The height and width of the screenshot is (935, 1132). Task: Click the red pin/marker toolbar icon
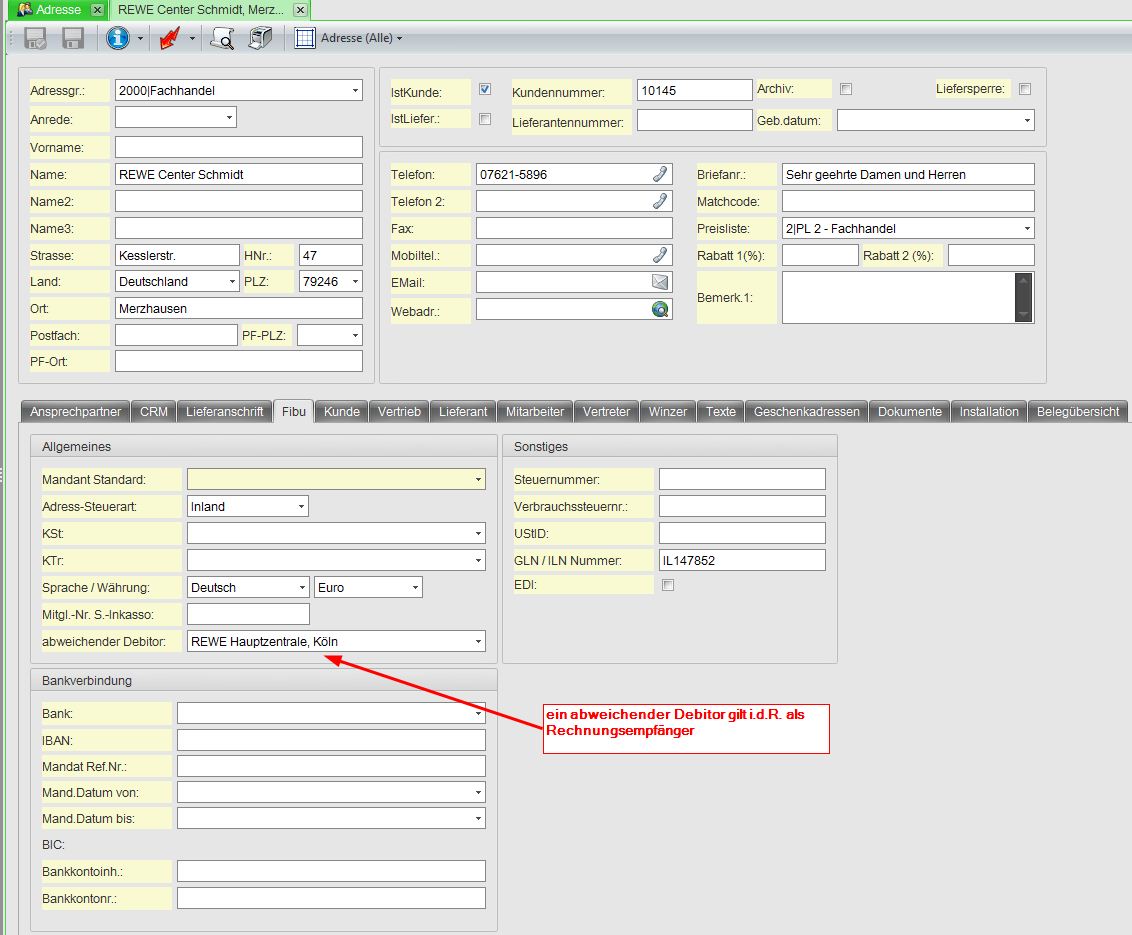pos(170,38)
